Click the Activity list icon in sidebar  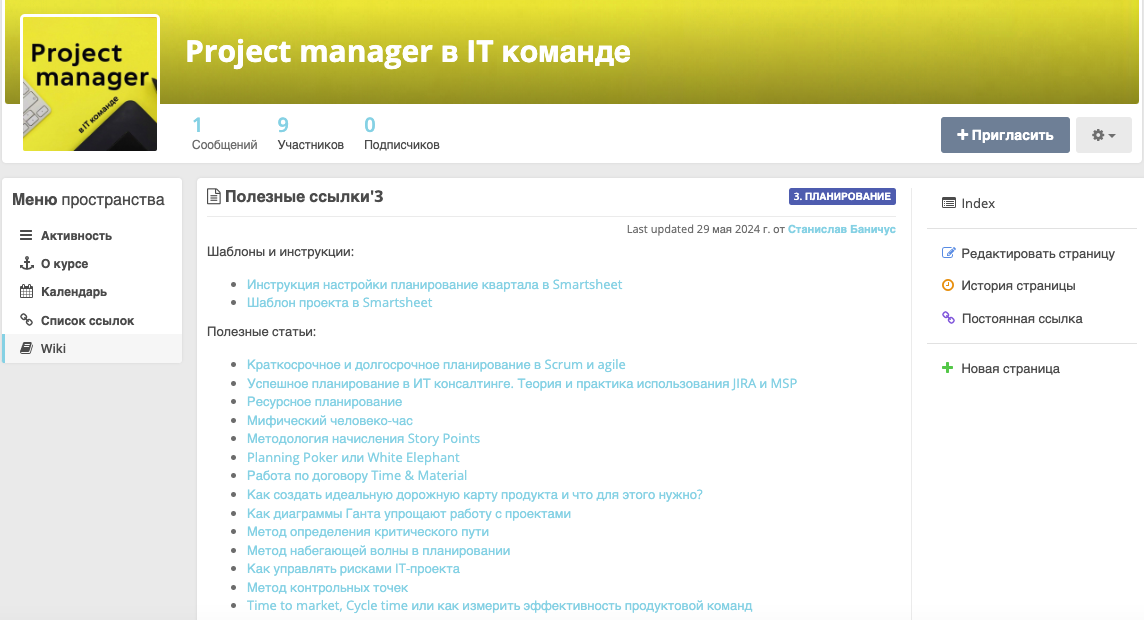(x=26, y=236)
